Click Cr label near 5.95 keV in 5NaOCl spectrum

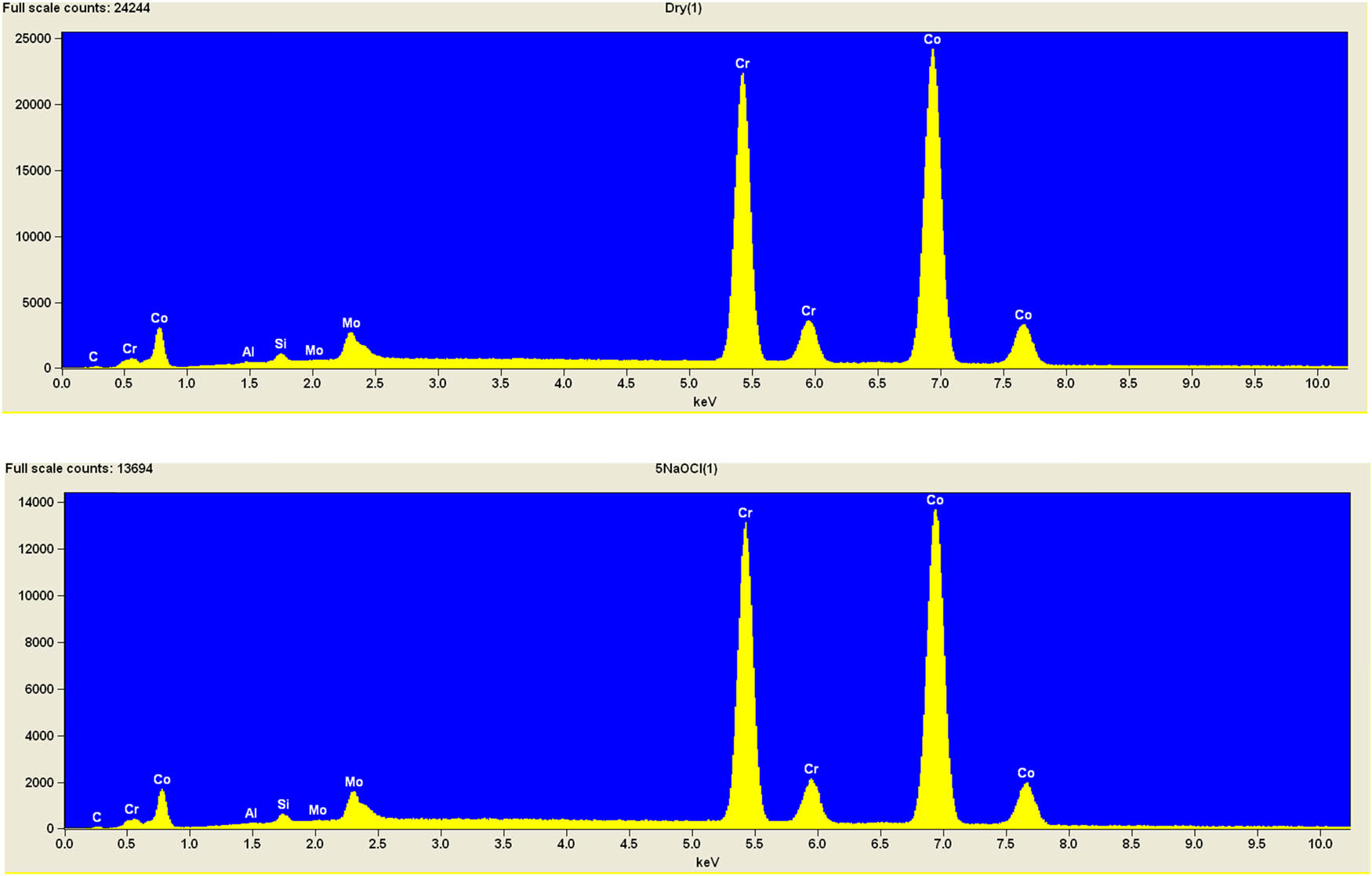(811, 769)
